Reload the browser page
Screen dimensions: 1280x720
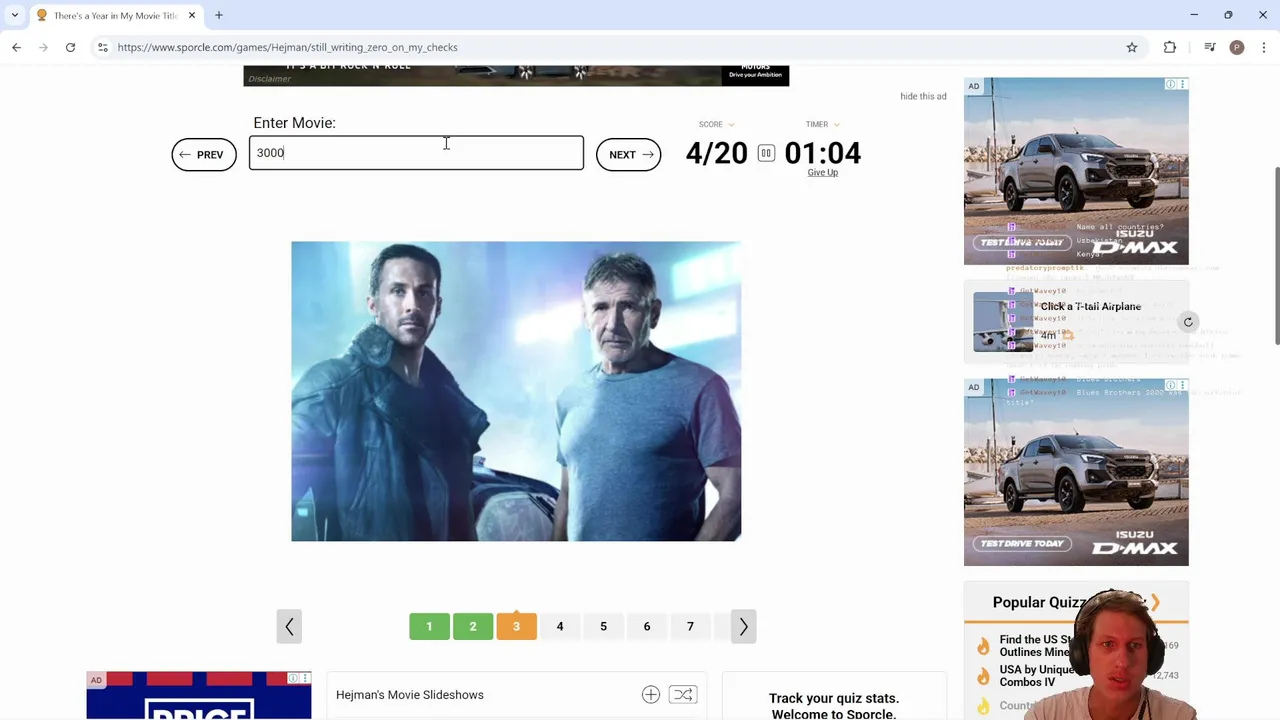(x=70, y=47)
